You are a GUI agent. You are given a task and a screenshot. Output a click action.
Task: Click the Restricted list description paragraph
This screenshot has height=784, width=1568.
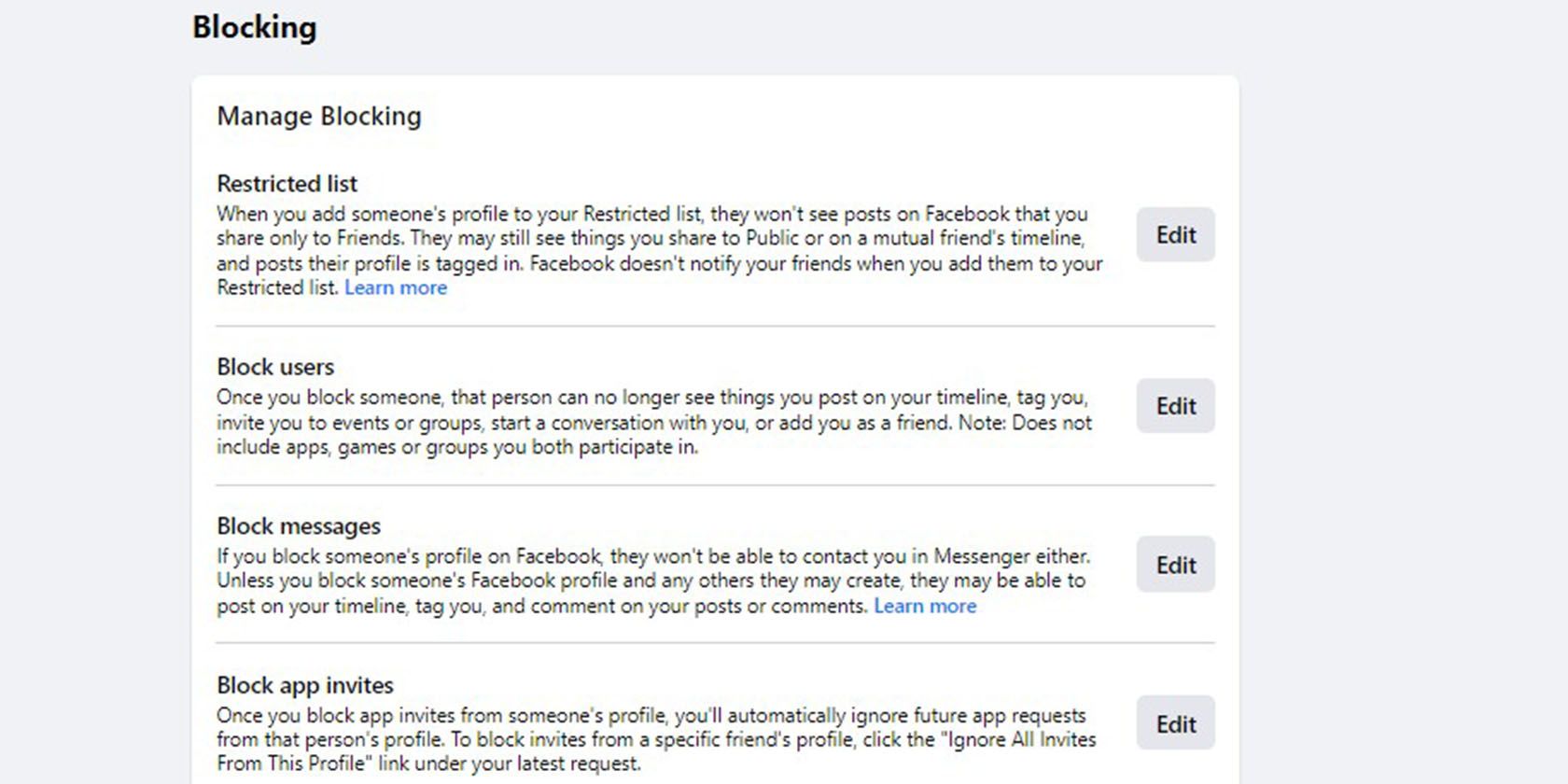click(x=653, y=239)
